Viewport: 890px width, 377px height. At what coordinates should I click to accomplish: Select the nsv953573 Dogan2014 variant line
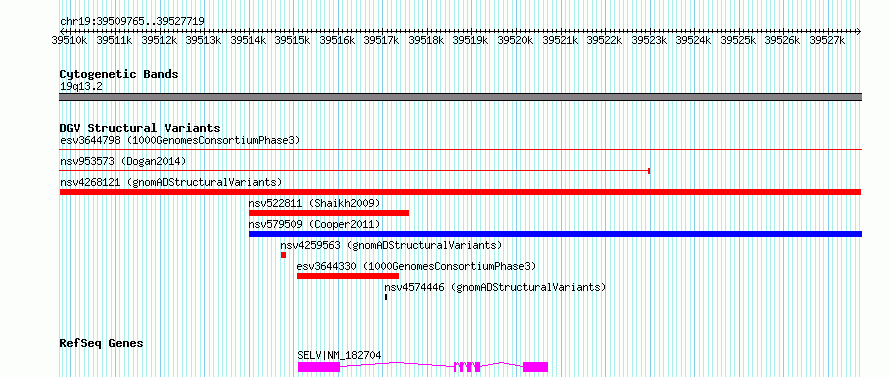click(x=355, y=170)
